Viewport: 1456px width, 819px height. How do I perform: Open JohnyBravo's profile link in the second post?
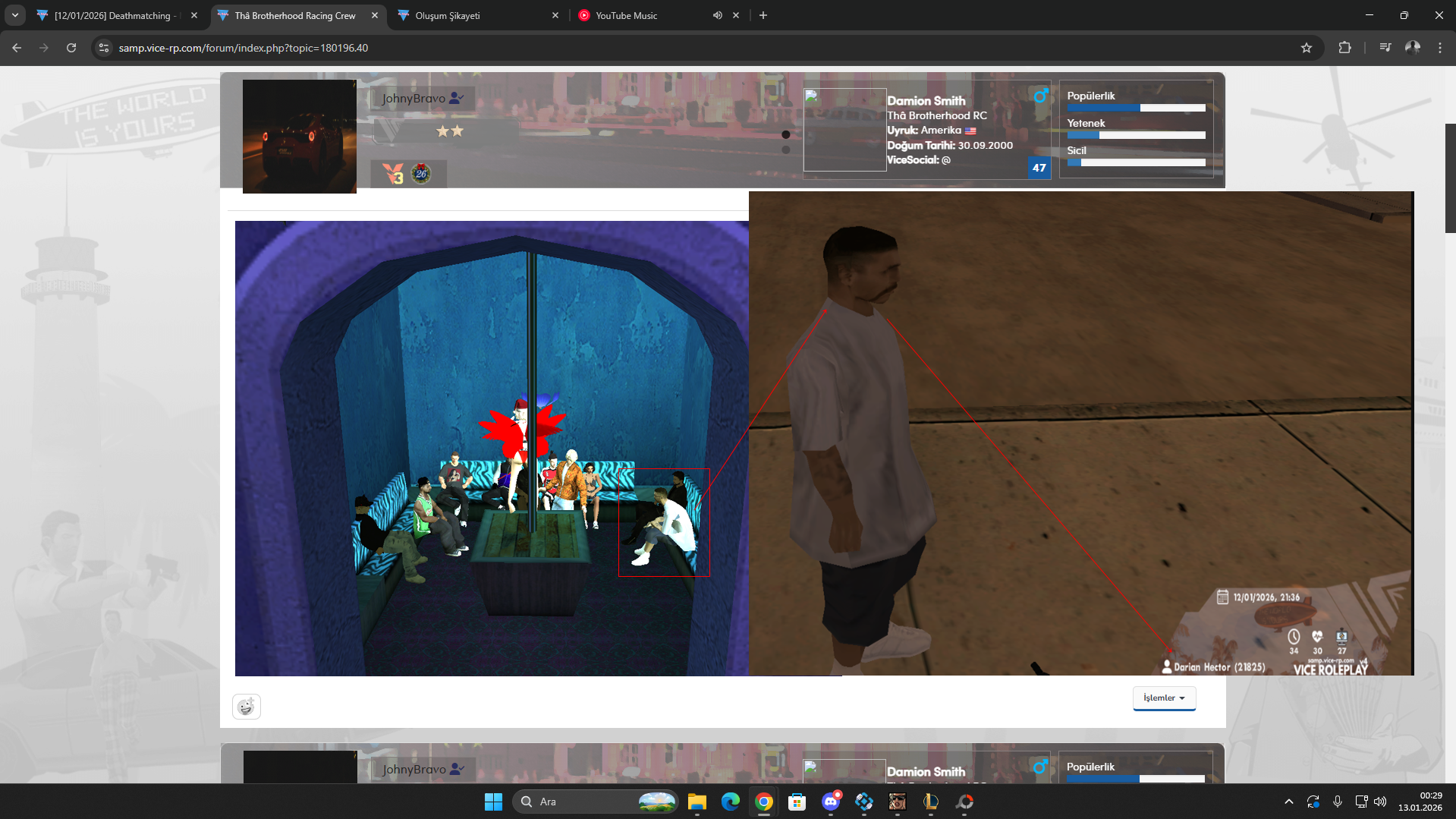[x=414, y=769]
